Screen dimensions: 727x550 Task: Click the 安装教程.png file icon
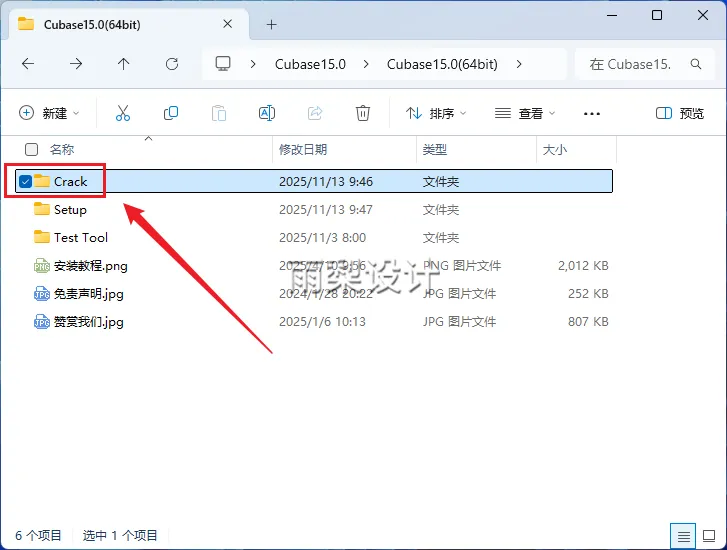click(x=42, y=266)
